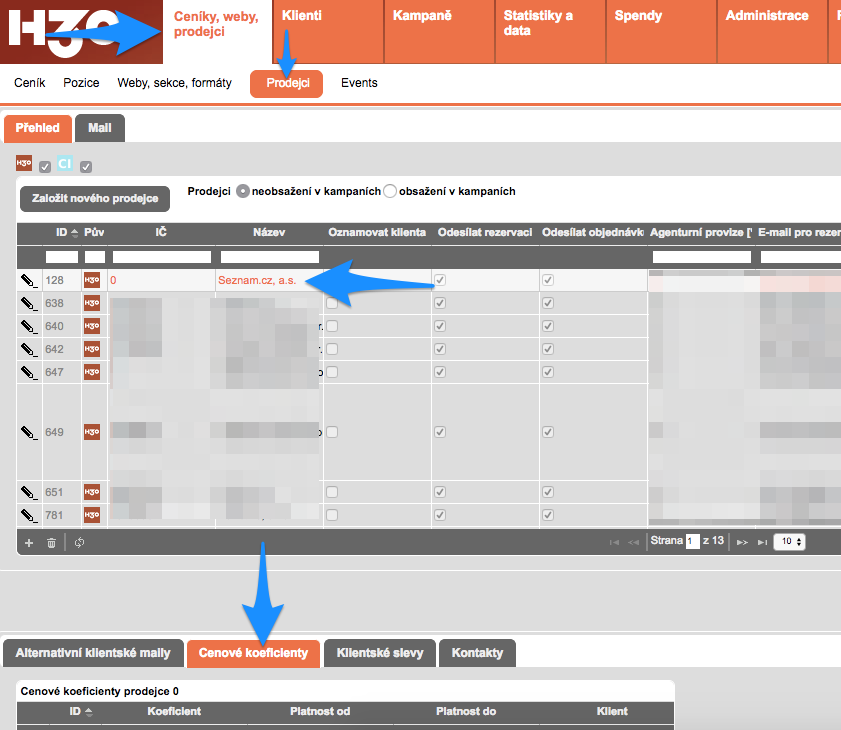
Task: Open the Seznam.cz, a.s. seller link
Action: [x=261, y=281]
